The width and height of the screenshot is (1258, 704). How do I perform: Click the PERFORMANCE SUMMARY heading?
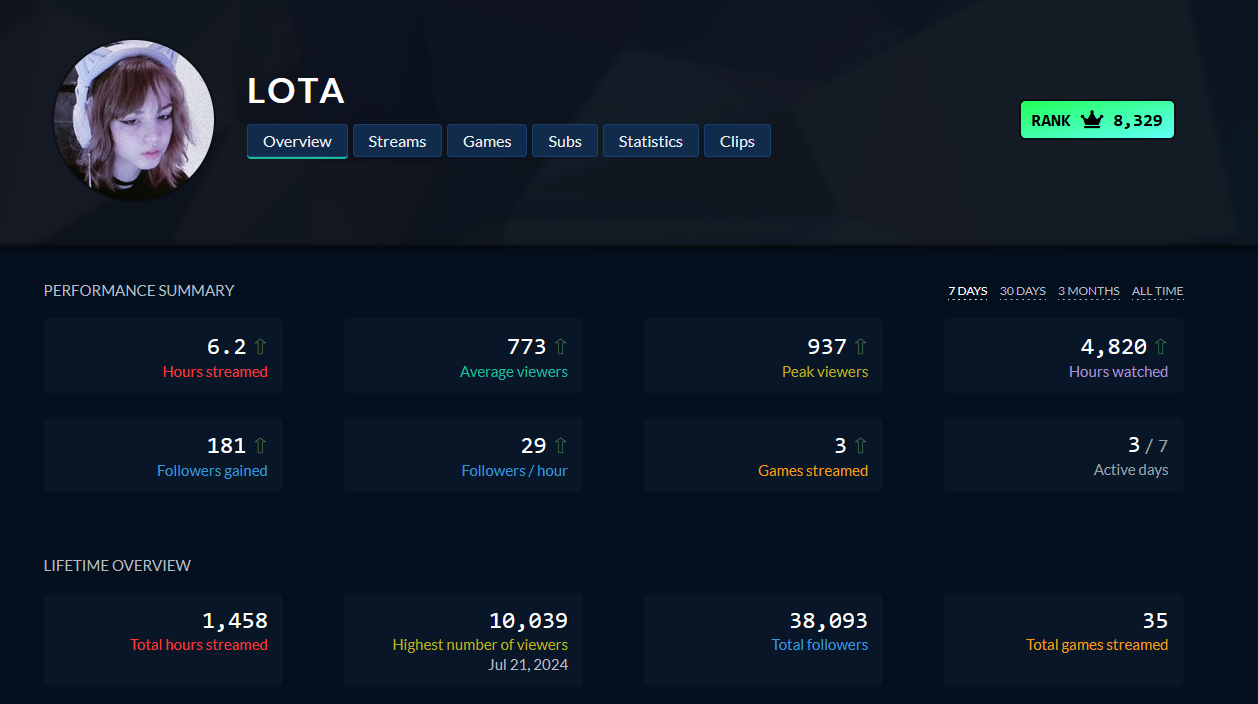pyautogui.click(x=139, y=290)
